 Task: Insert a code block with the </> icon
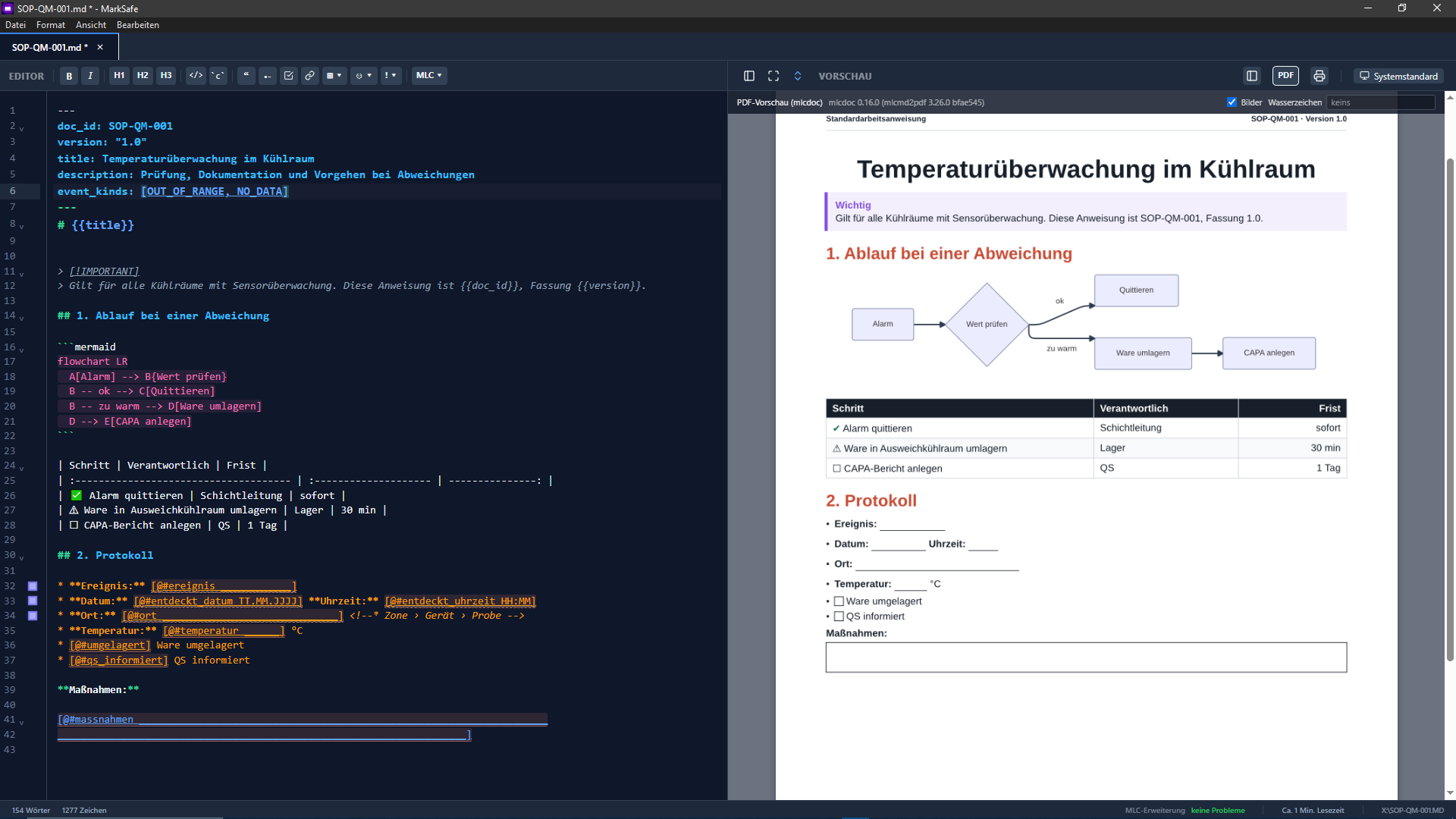pyautogui.click(x=196, y=76)
